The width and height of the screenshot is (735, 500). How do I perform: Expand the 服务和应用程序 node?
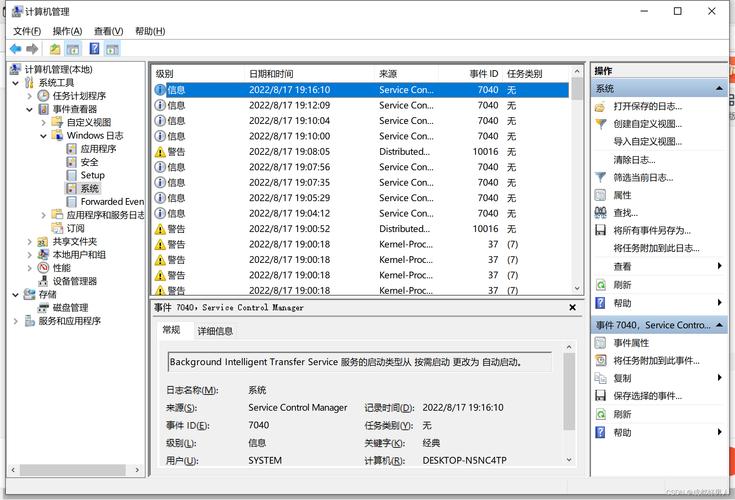pyautogui.click(x=15, y=321)
